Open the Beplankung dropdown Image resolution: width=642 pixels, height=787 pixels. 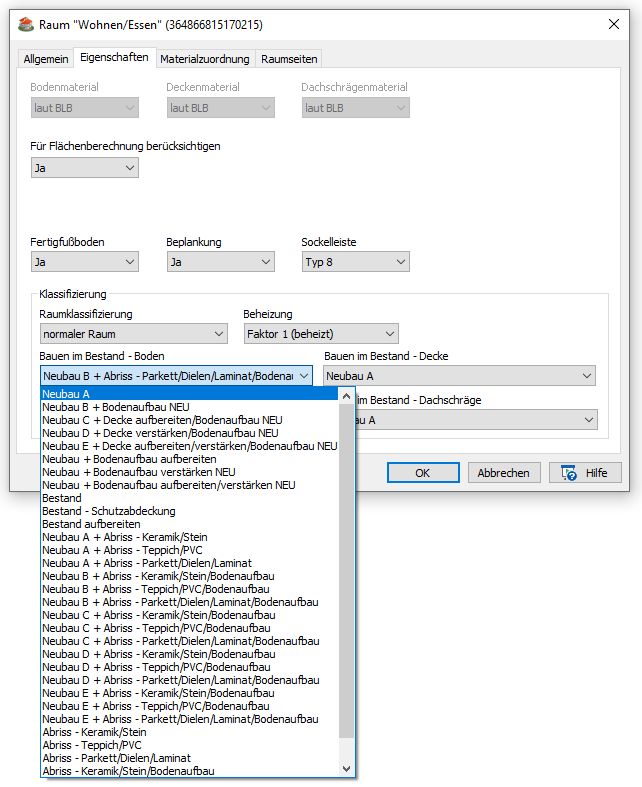point(220,262)
